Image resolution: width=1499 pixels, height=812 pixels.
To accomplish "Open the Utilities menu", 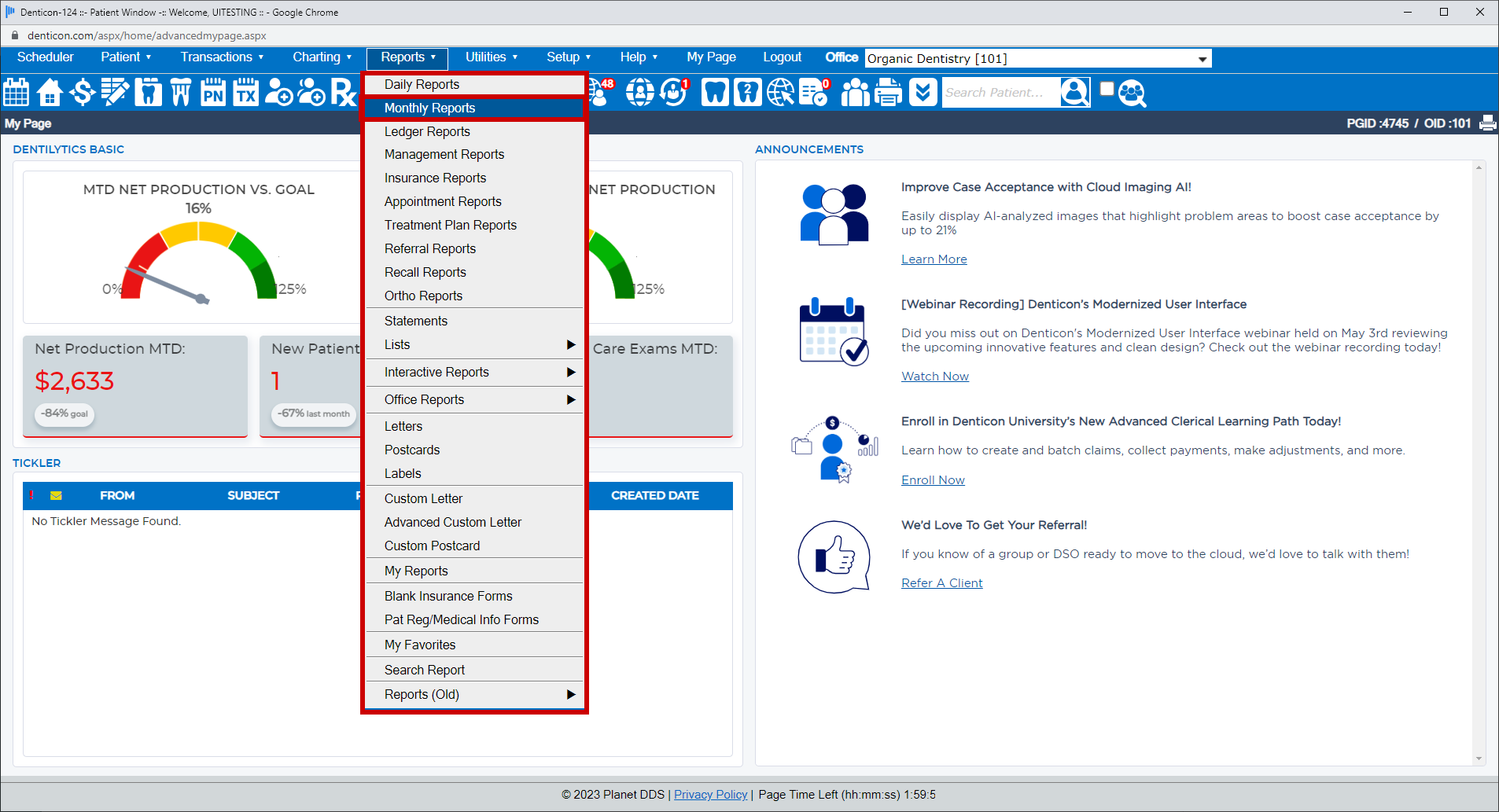I will (x=492, y=57).
